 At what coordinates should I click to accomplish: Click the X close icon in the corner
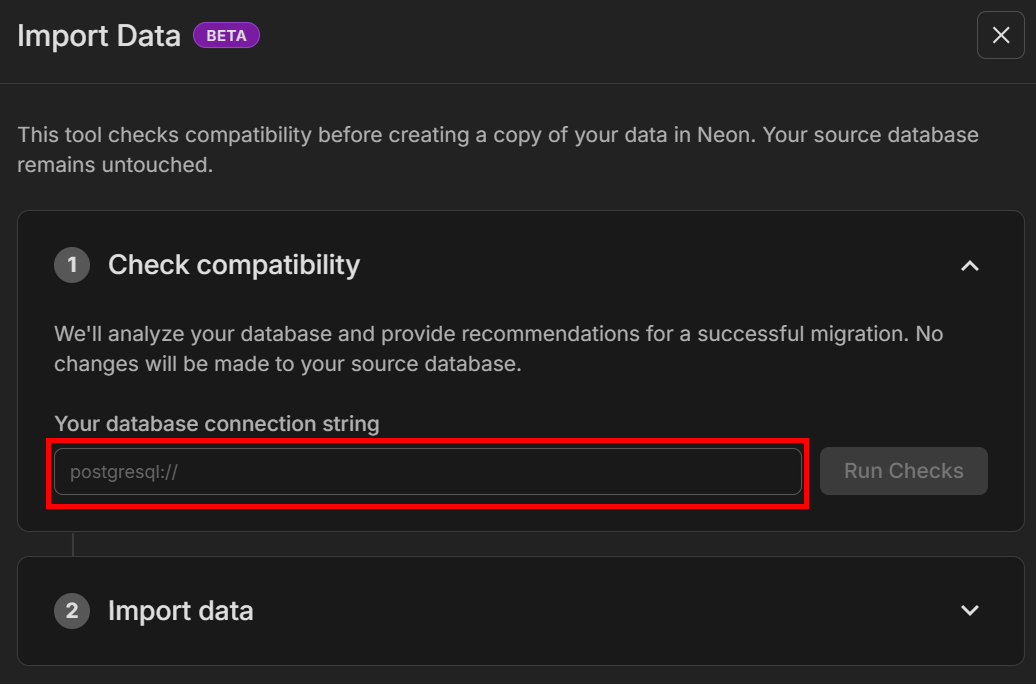coord(1000,35)
